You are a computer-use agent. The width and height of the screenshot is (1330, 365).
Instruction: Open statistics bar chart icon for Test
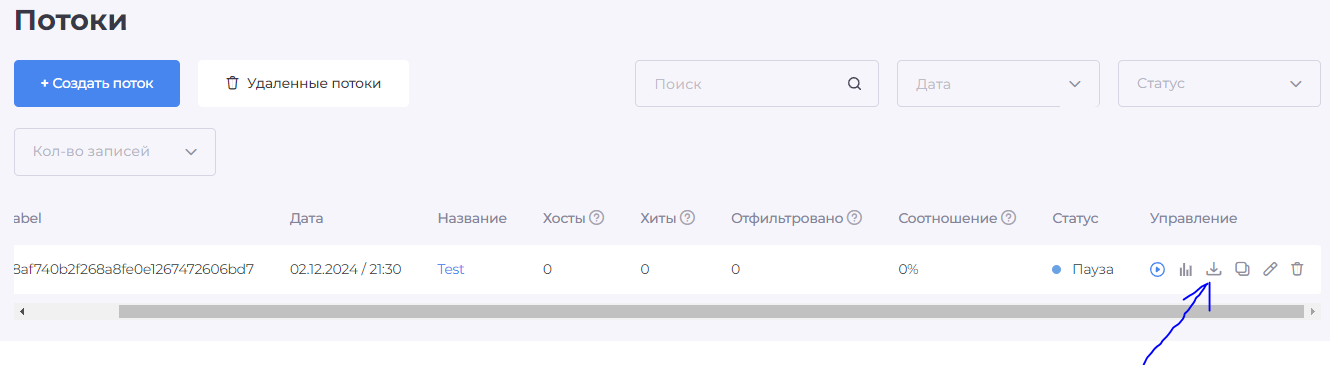pos(1186,269)
